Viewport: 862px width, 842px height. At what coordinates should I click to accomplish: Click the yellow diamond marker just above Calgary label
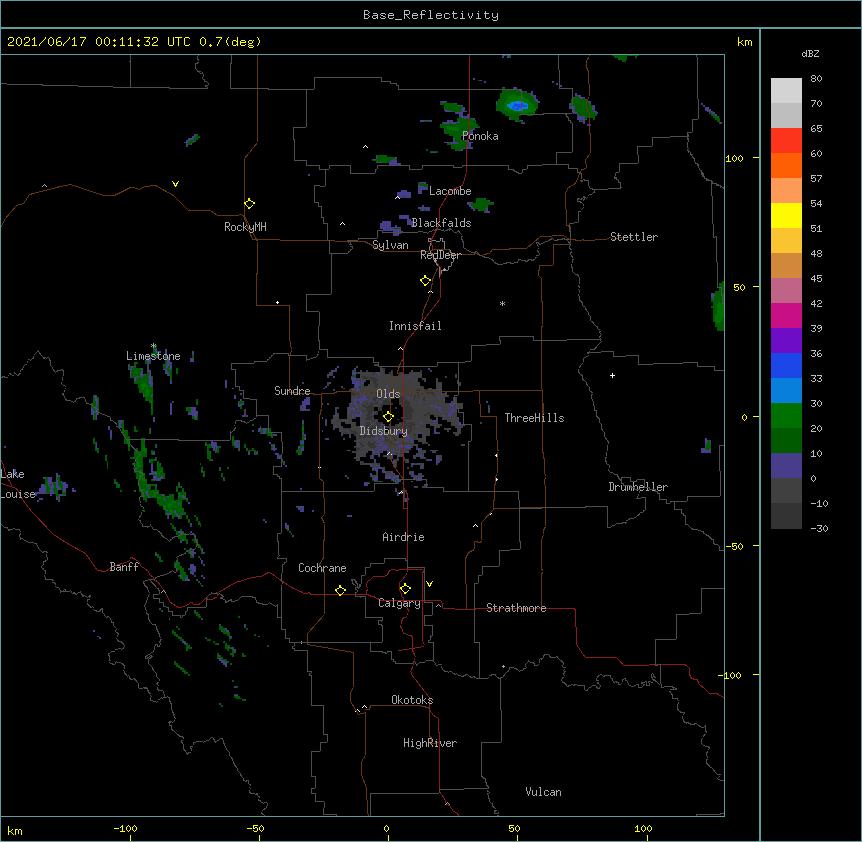coord(405,589)
